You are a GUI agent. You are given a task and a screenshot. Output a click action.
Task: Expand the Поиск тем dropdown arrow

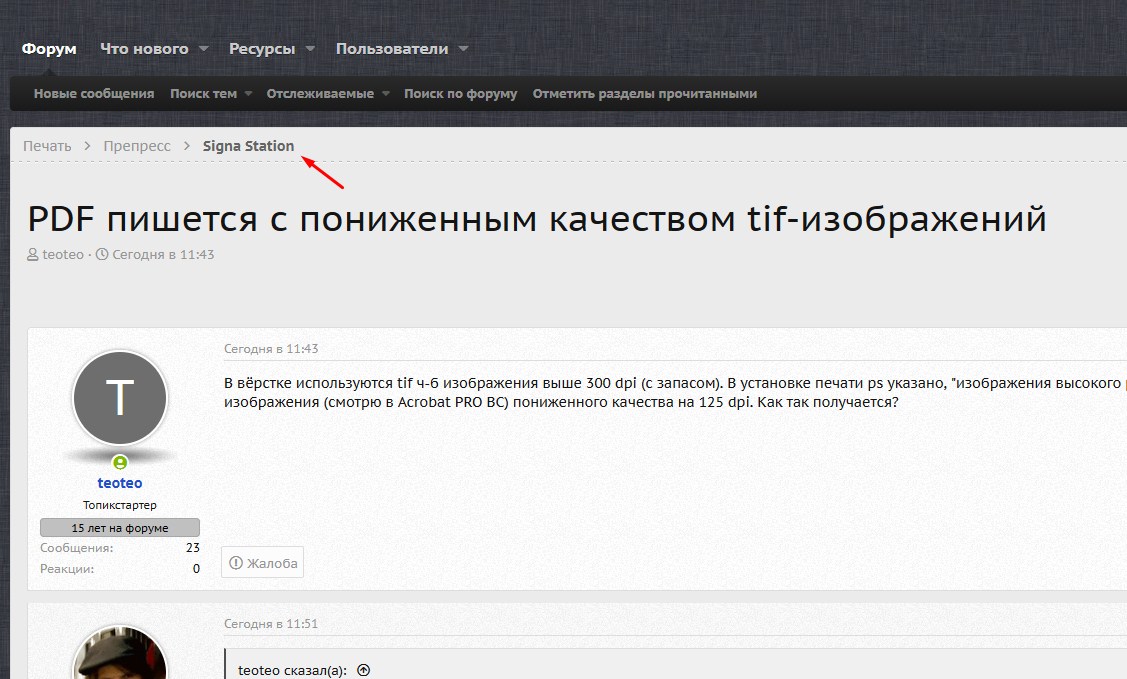point(249,93)
